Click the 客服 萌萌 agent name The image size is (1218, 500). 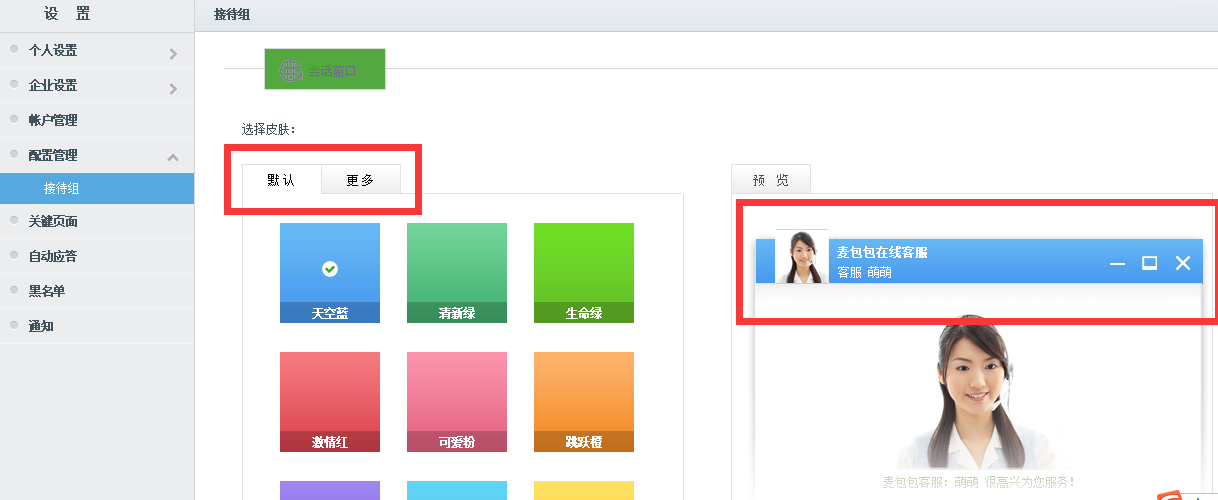click(x=864, y=272)
